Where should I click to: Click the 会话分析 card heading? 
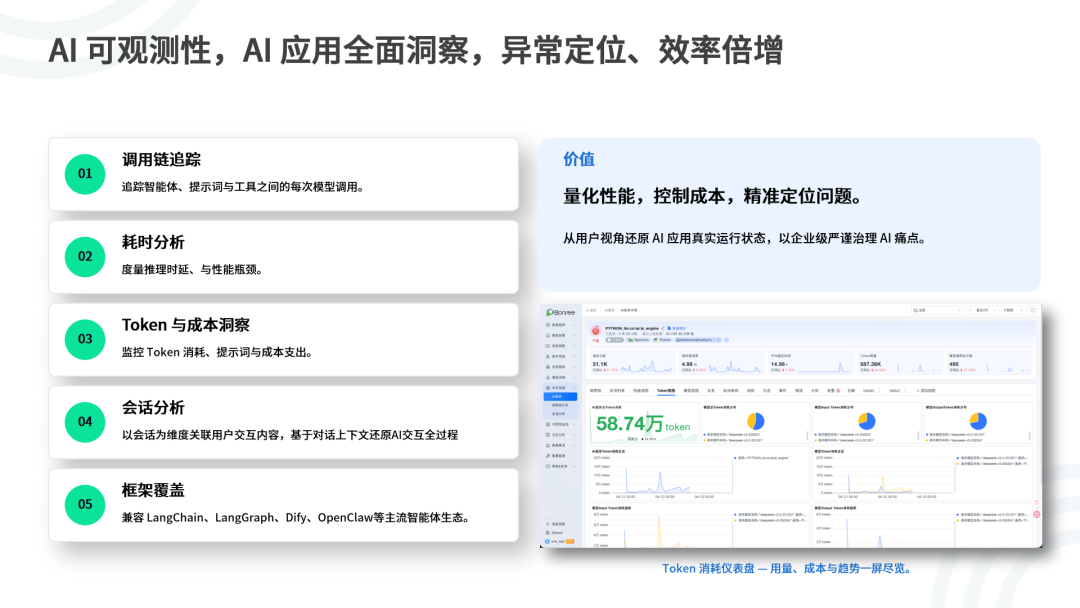pos(153,408)
